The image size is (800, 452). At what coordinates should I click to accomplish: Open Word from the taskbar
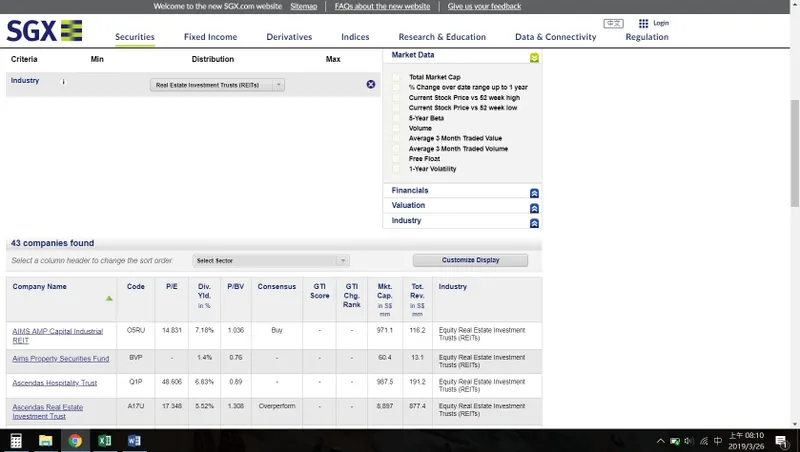click(134, 441)
